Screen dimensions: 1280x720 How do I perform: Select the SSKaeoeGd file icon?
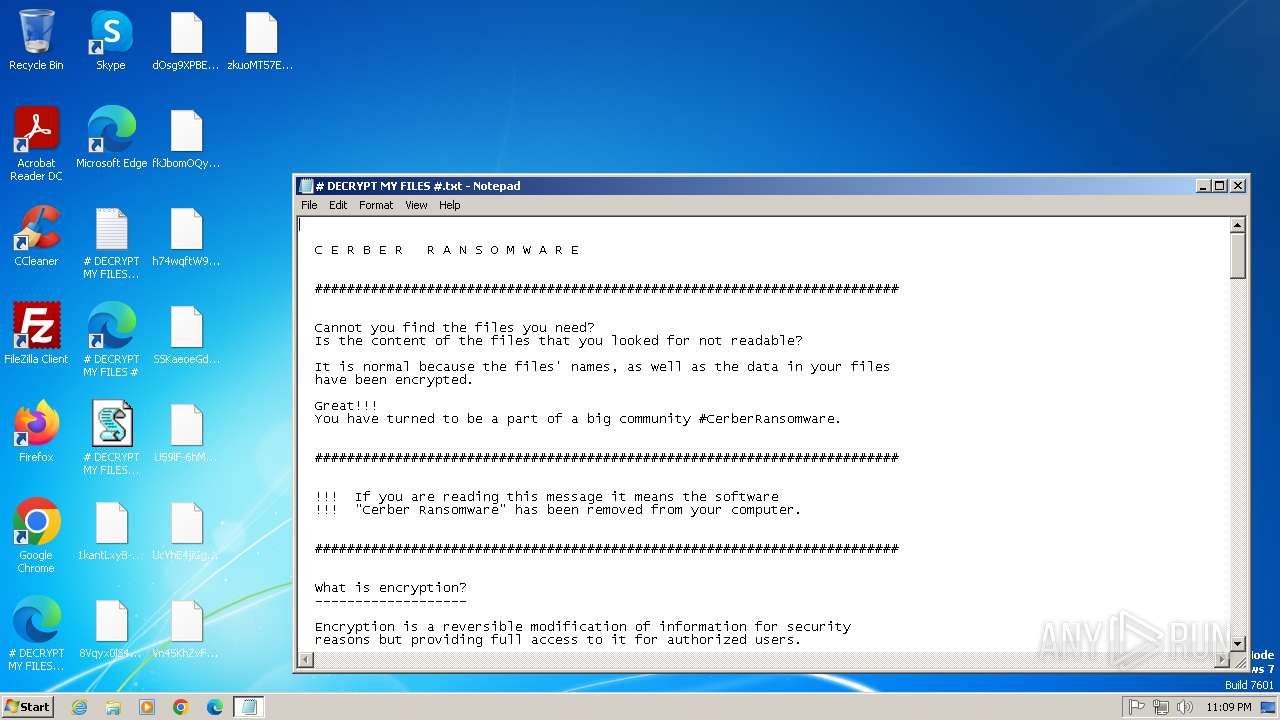[x=186, y=334]
